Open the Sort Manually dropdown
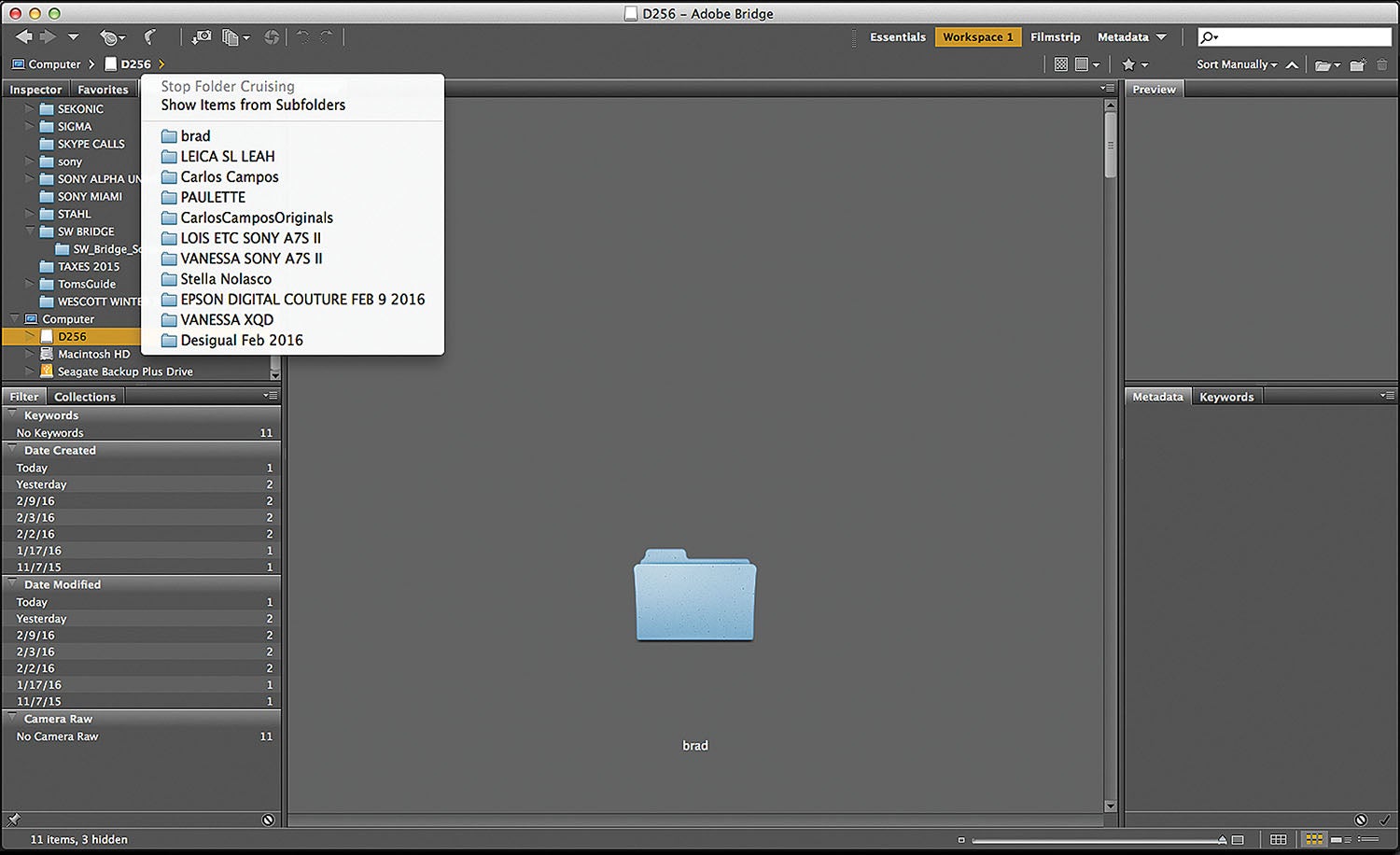The width and height of the screenshot is (1400, 855). click(x=1235, y=64)
